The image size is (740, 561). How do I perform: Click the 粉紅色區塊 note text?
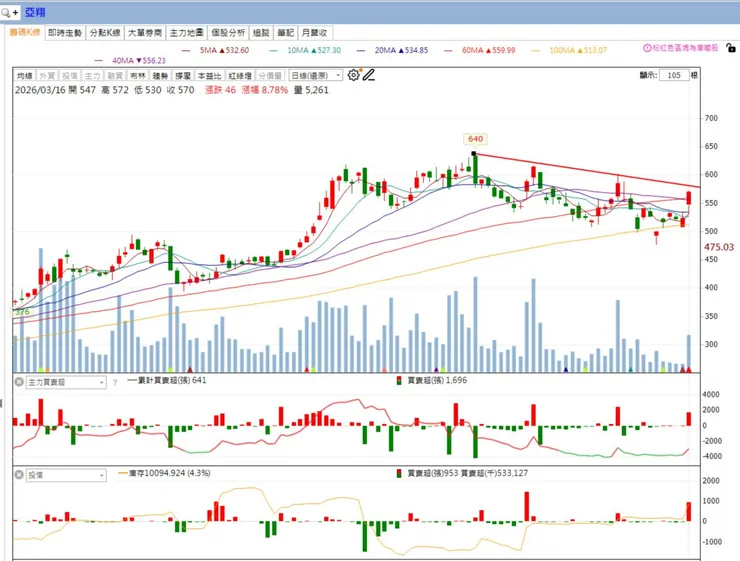685,48
